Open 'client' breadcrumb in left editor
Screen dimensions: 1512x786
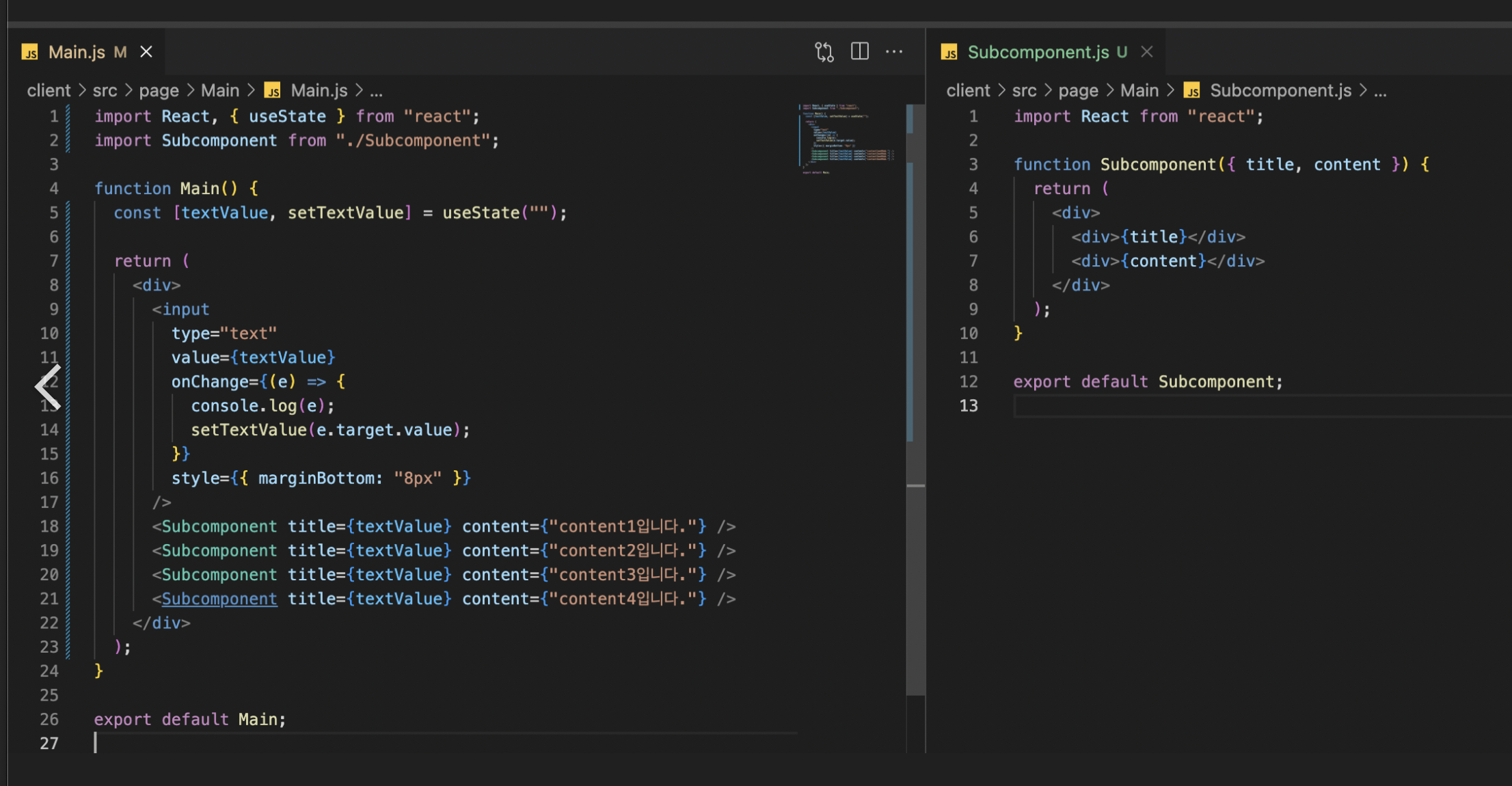pyautogui.click(x=49, y=90)
